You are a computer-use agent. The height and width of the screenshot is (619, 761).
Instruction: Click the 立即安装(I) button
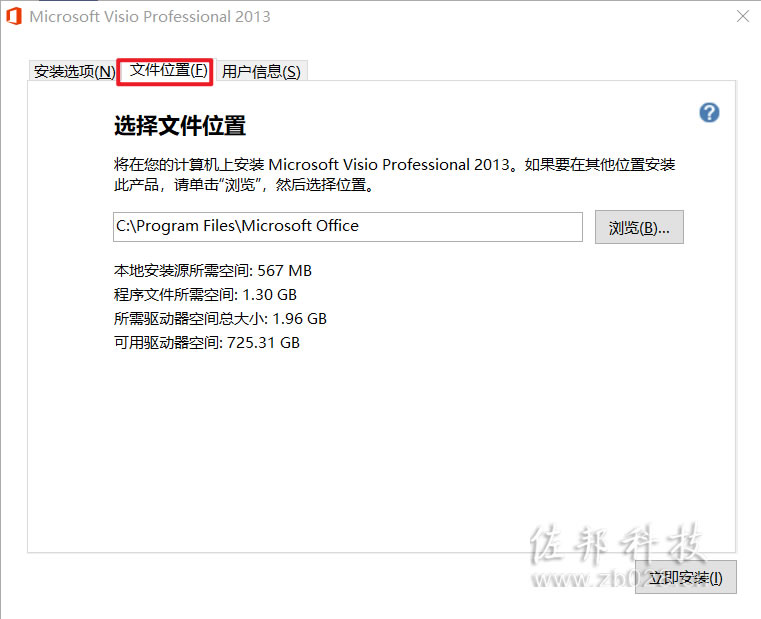tap(685, 577)
